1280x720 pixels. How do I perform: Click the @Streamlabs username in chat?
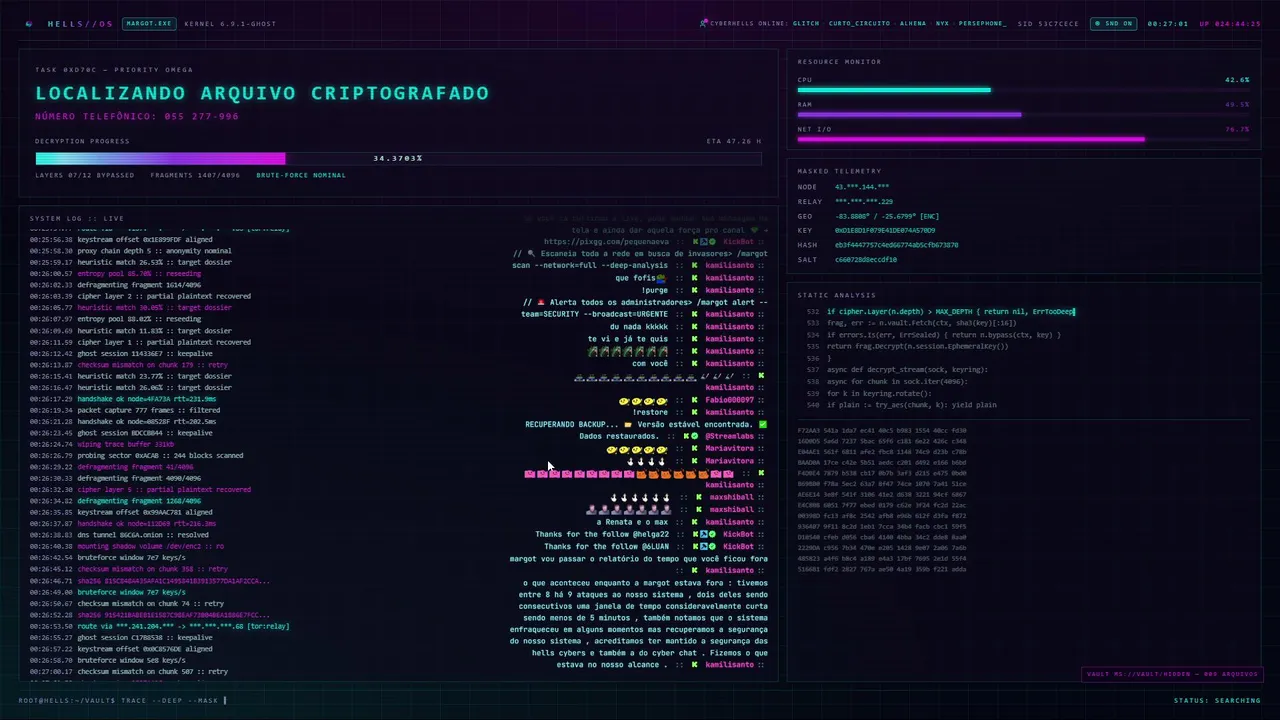click(729, 436)
